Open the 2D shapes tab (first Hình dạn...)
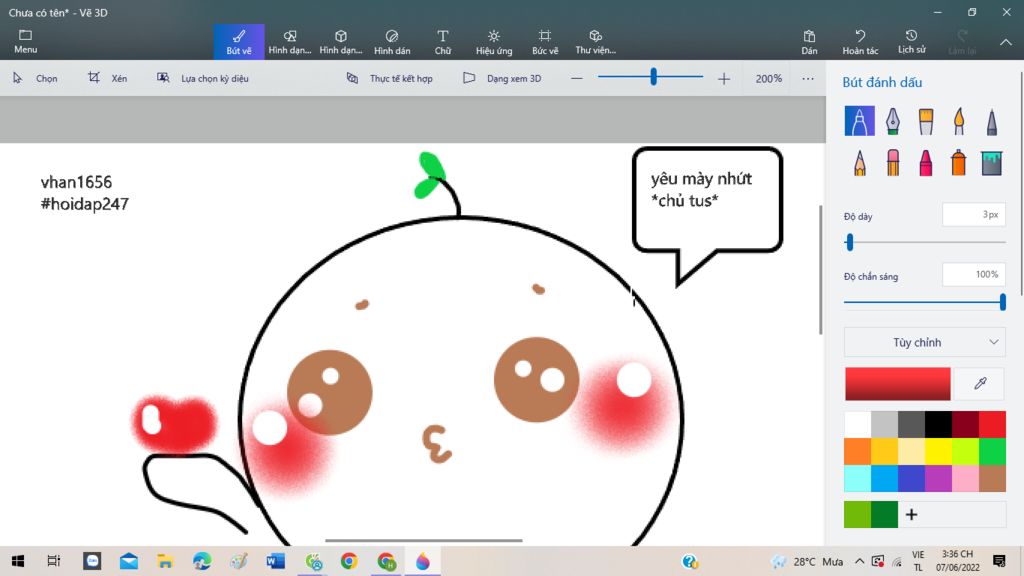Image resolution: width=1024 pixels, height=576 pixels. (x=290, y=42)
